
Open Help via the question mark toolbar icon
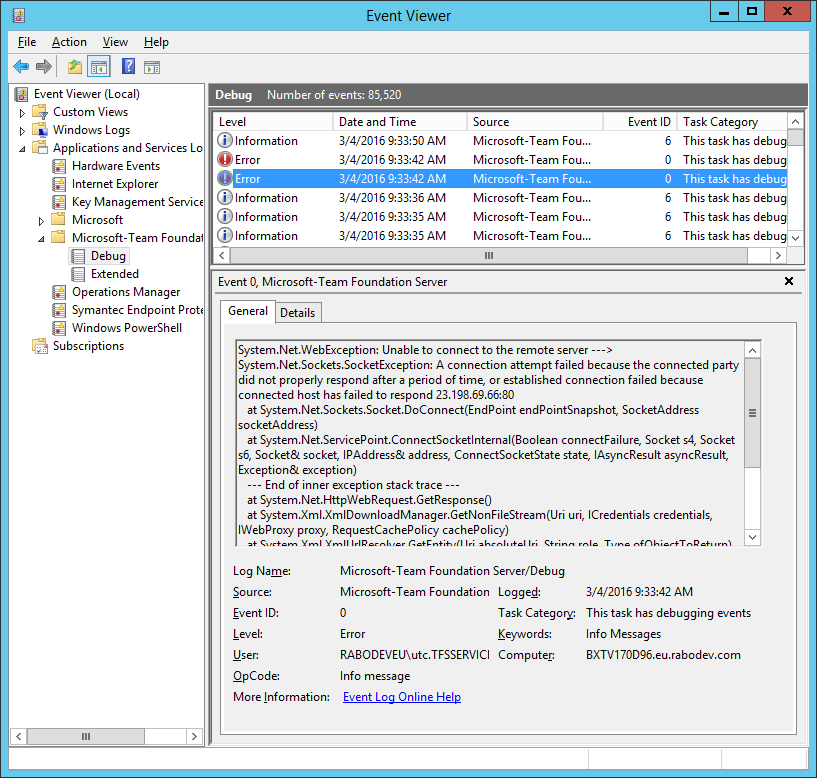pos(128,67)
